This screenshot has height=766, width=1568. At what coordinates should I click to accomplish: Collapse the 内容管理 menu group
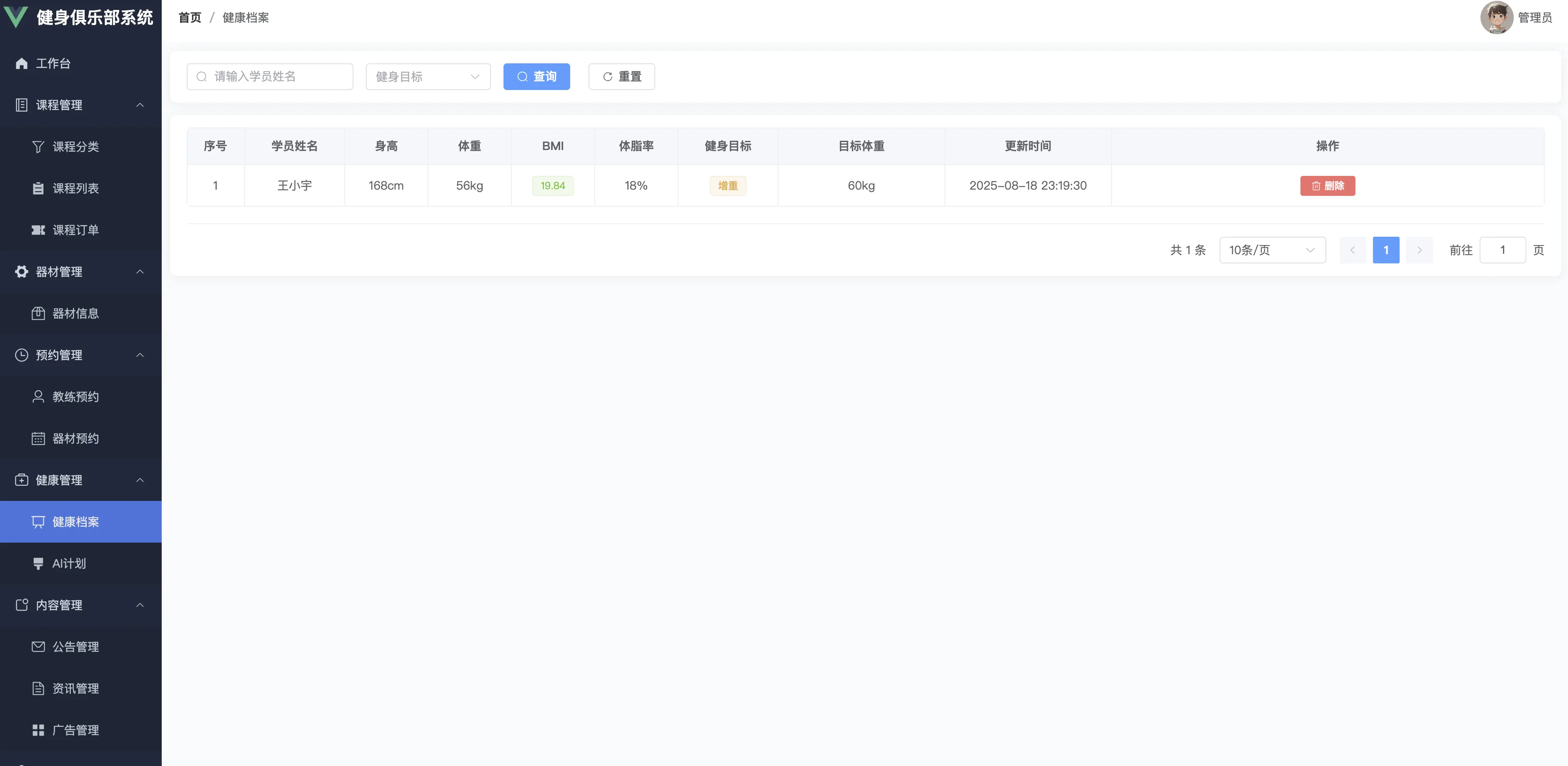coord(140,605)
